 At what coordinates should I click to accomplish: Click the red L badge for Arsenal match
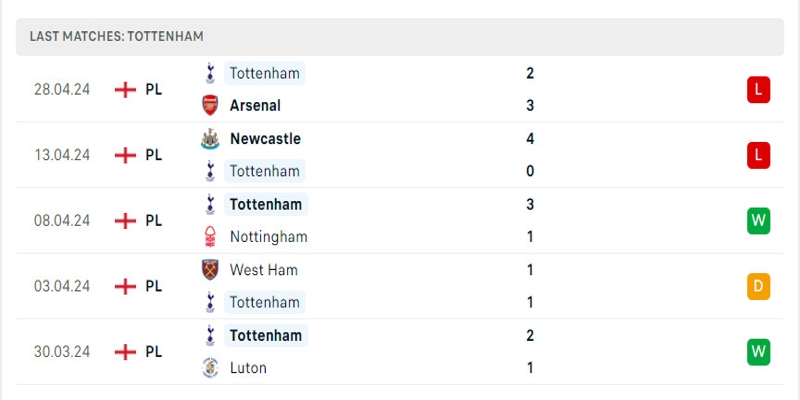coord(758,90)
